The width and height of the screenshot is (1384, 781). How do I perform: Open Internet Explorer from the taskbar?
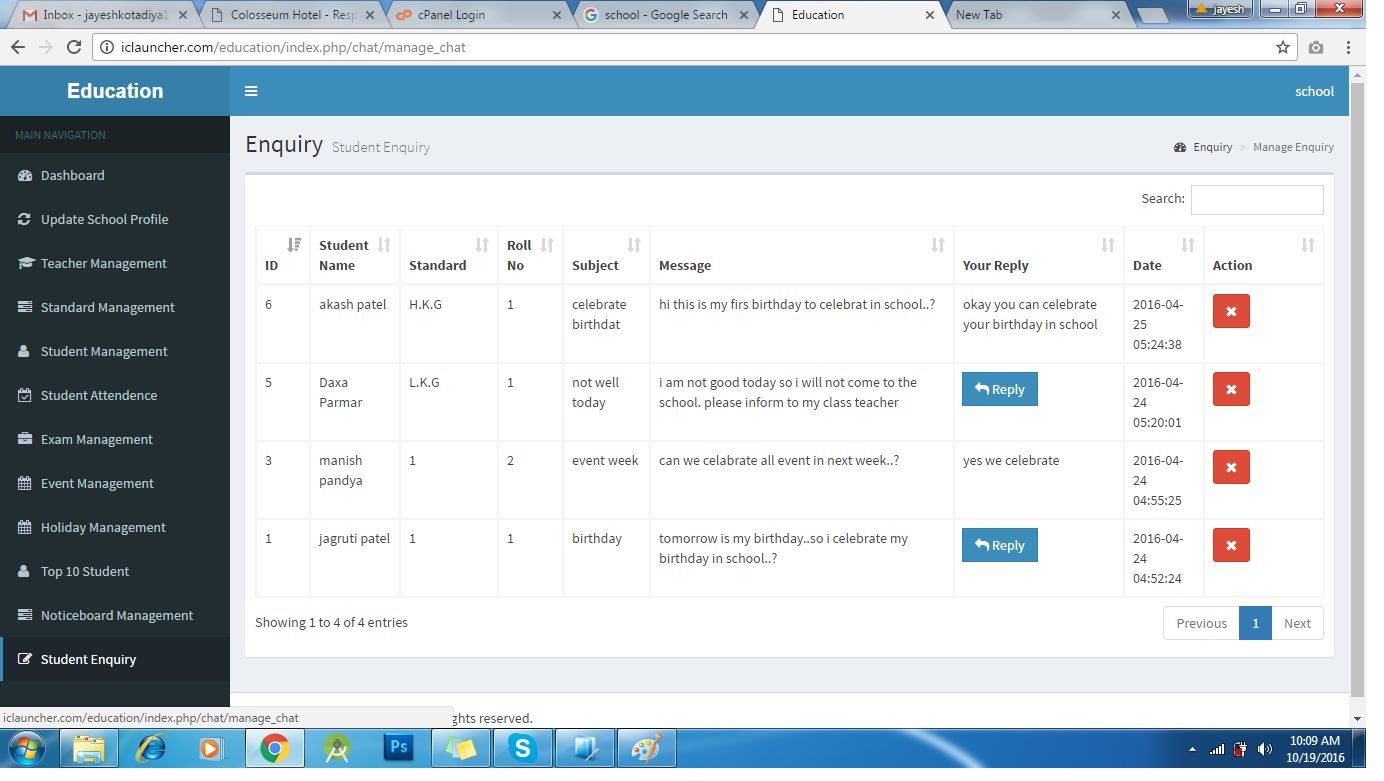coord(151,748)
